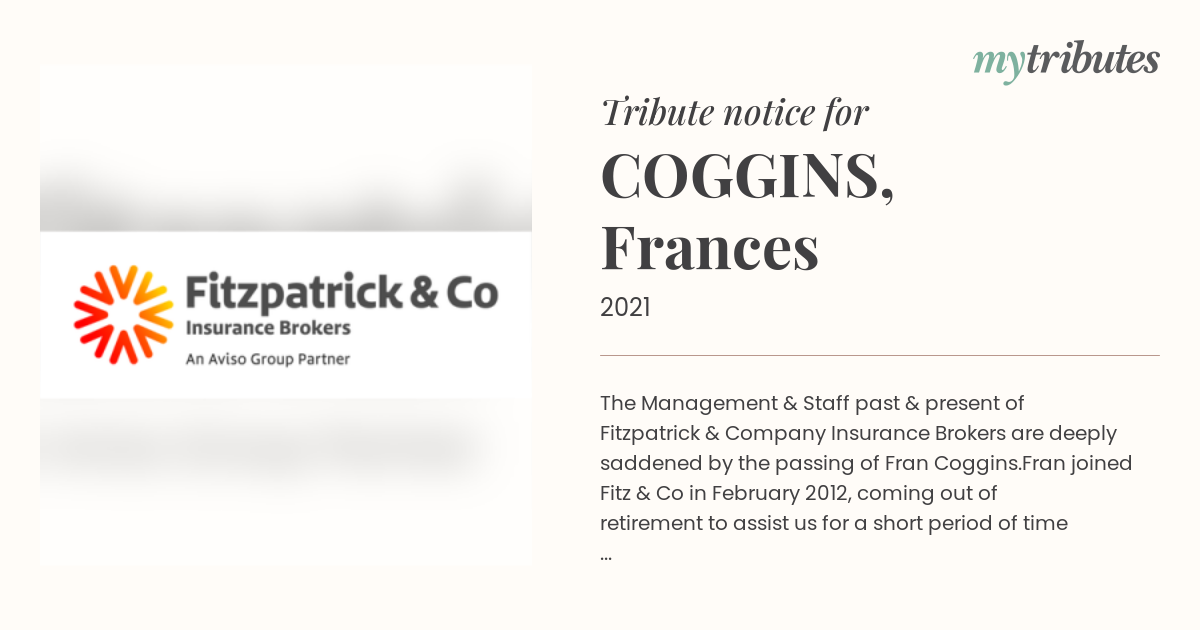The width and height of the screenshot is (1200, 630).
Task: Click the mytributes logo
Action: (x=1066, y=62)
